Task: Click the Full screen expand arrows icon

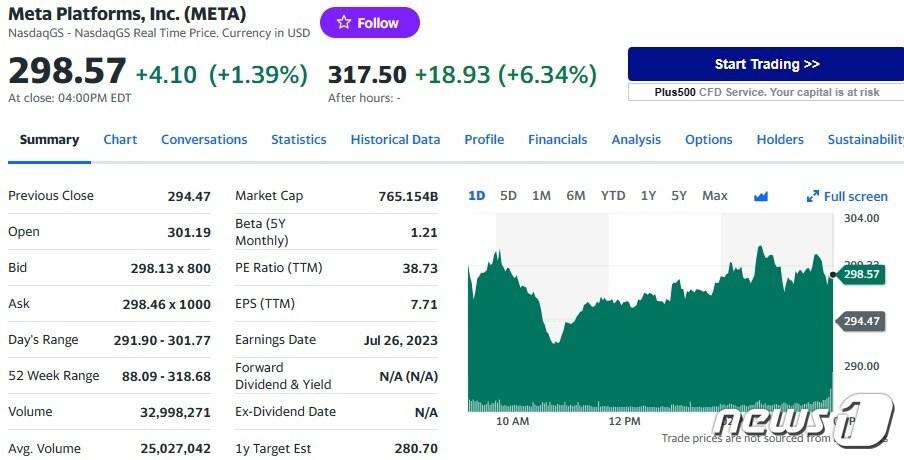Action: click(x=813, y=197)
